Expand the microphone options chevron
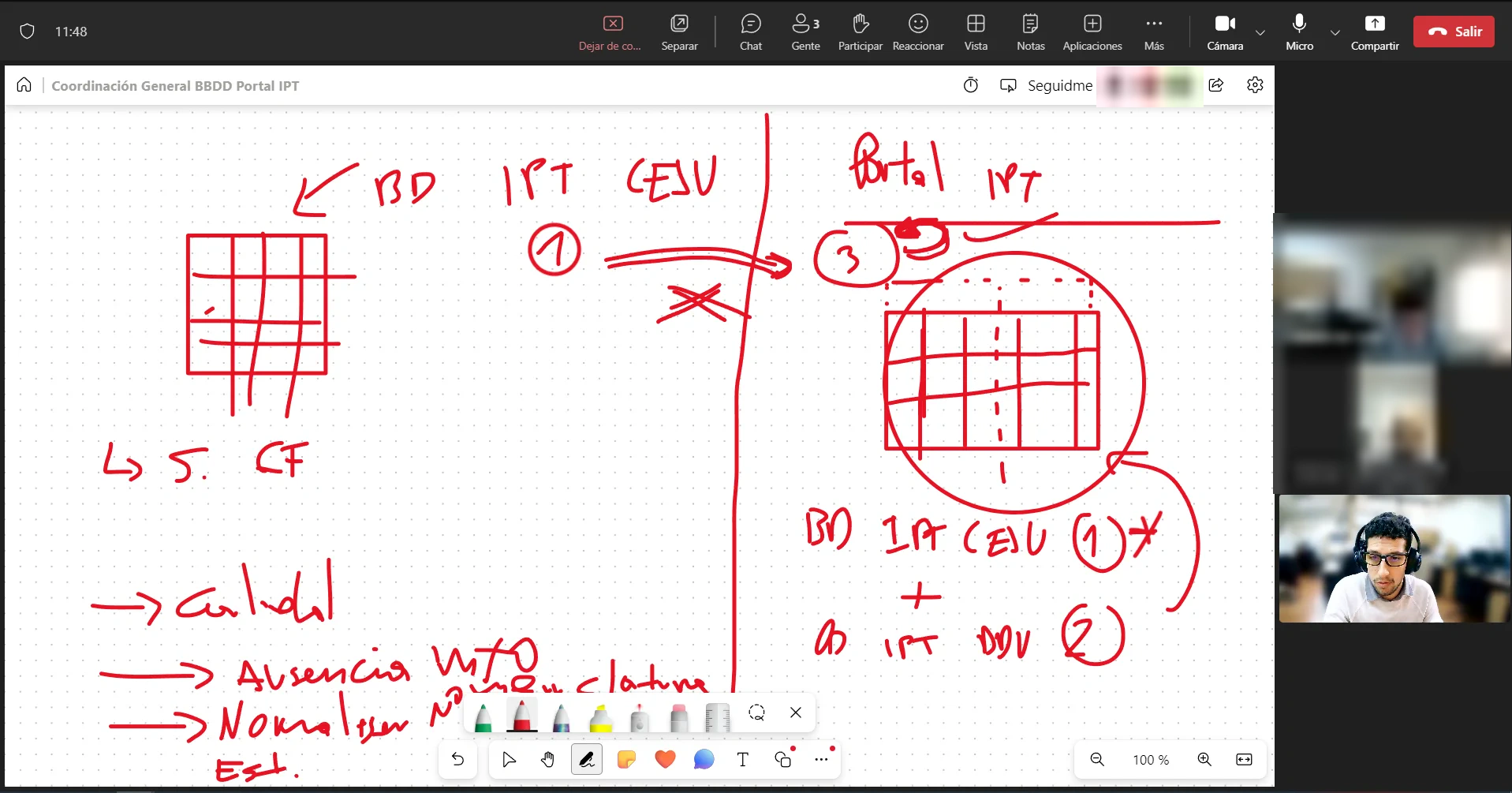Viewport: 1512px width, 793px height. [x=1335, y=32]
